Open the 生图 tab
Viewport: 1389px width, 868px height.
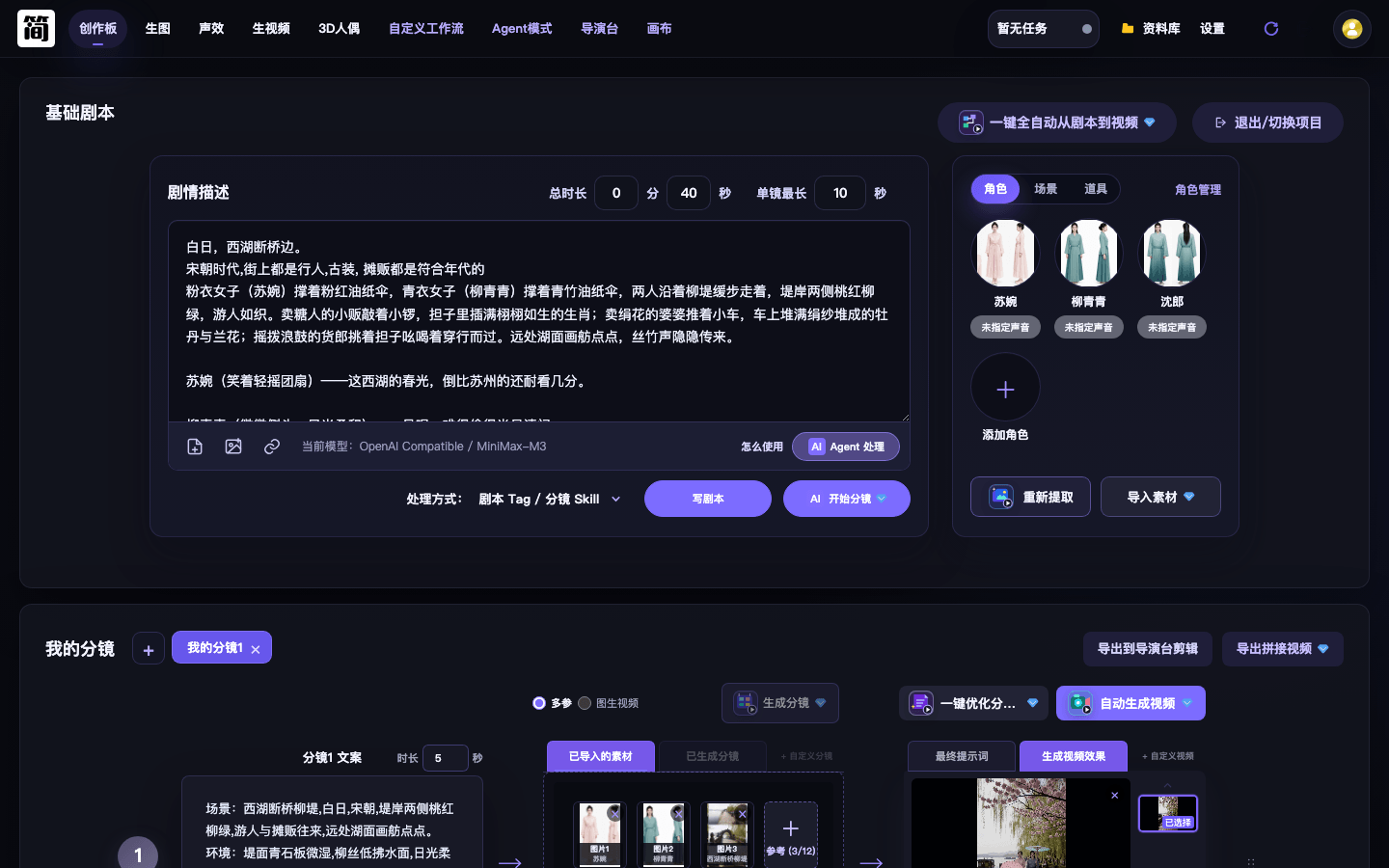(x=157, y=29)
